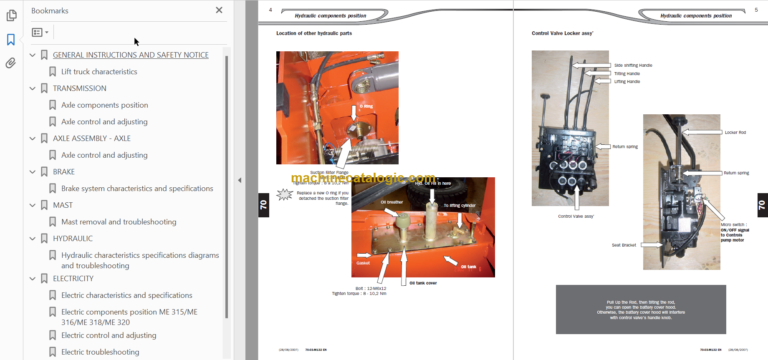Click bookmark icon beside Electric troubleshooting
768x360 pixels.
pyautogui.click(x=52, y=352)
